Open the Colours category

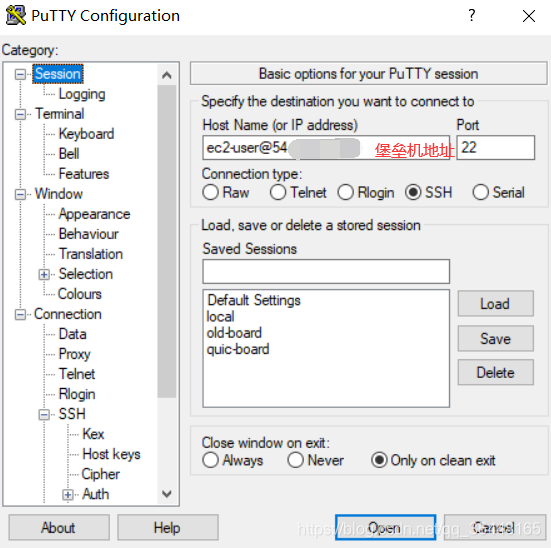(x=80, y=294)
